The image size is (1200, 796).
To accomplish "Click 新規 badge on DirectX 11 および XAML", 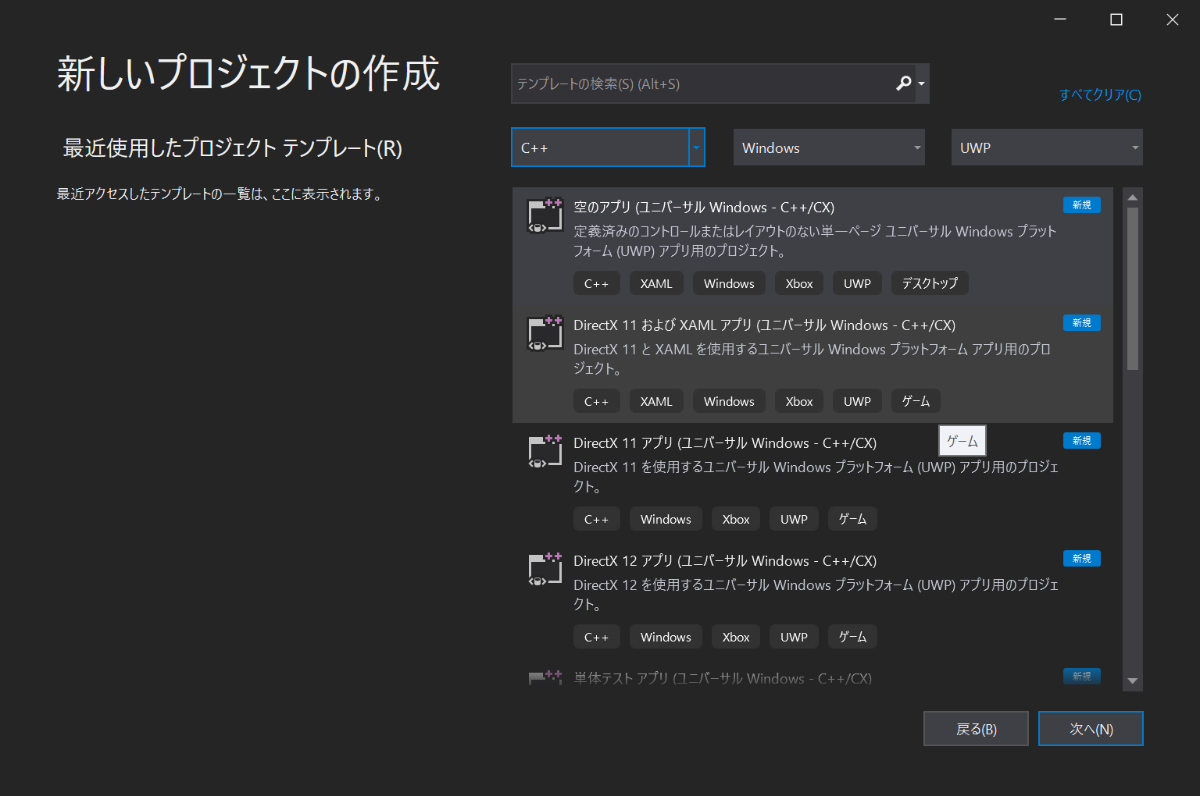I will [1082, 323].
